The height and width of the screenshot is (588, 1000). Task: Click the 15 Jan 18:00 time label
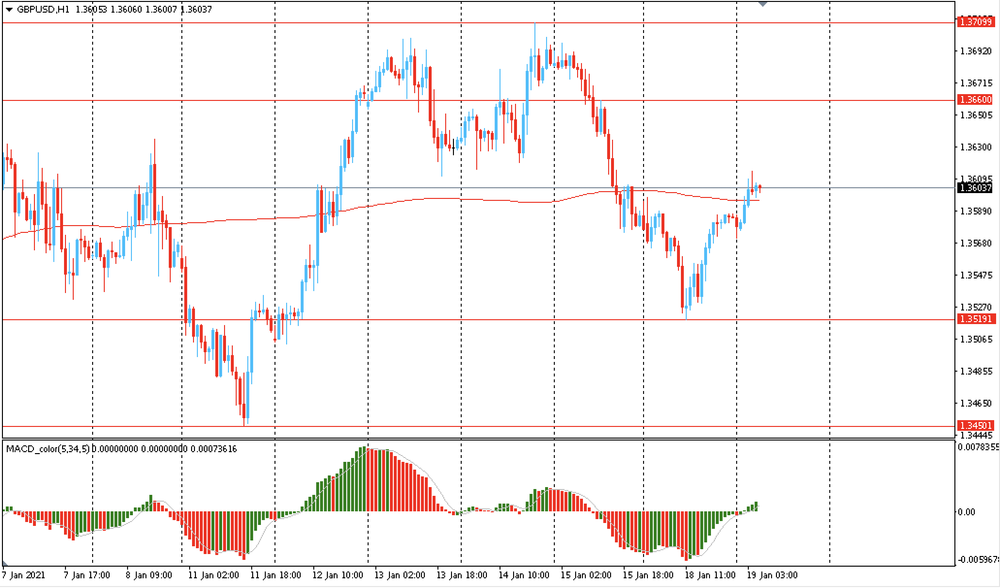click(x=648, y=575)
